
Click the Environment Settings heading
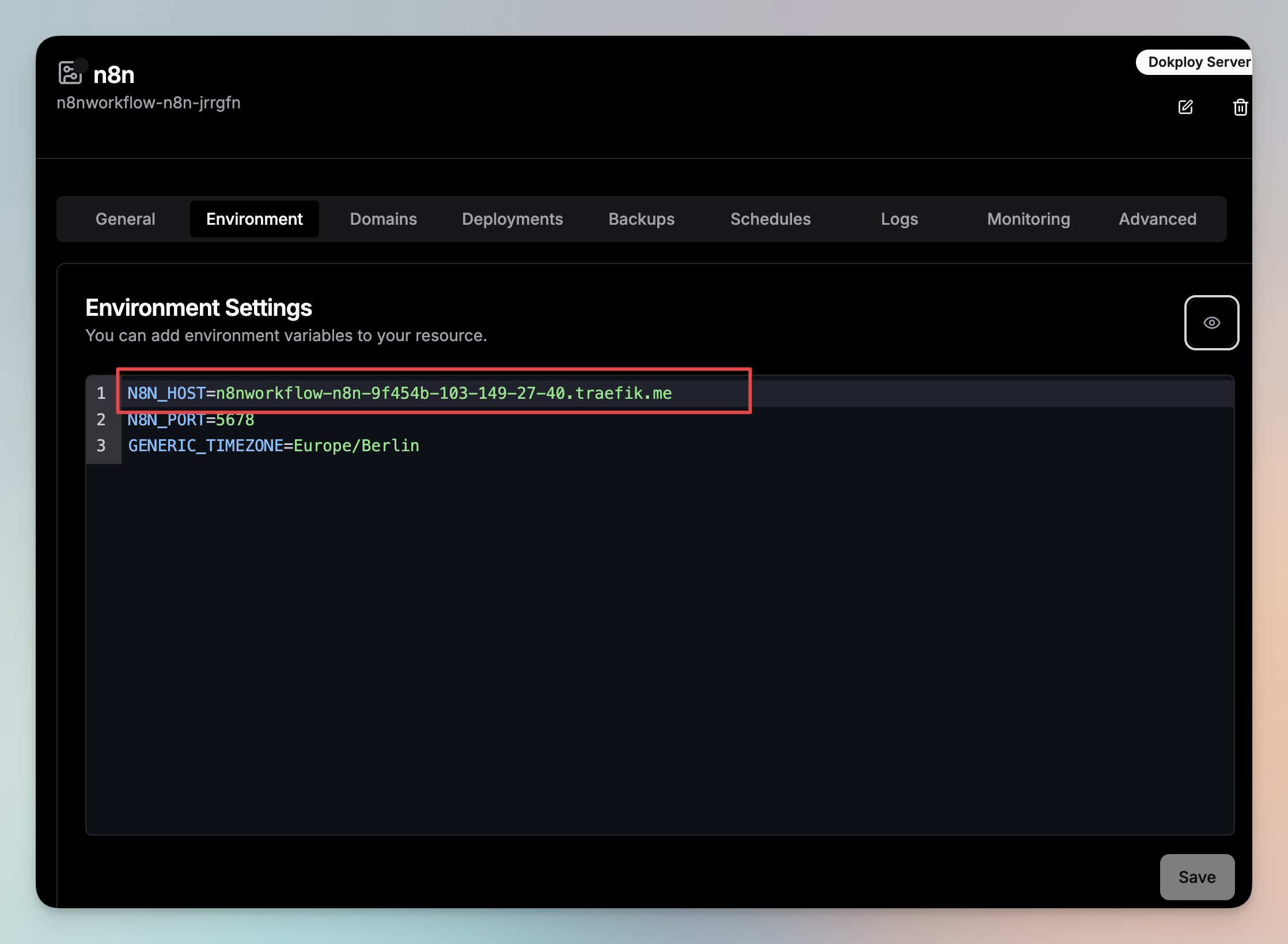pyautogui.click(x=199, y=308)
